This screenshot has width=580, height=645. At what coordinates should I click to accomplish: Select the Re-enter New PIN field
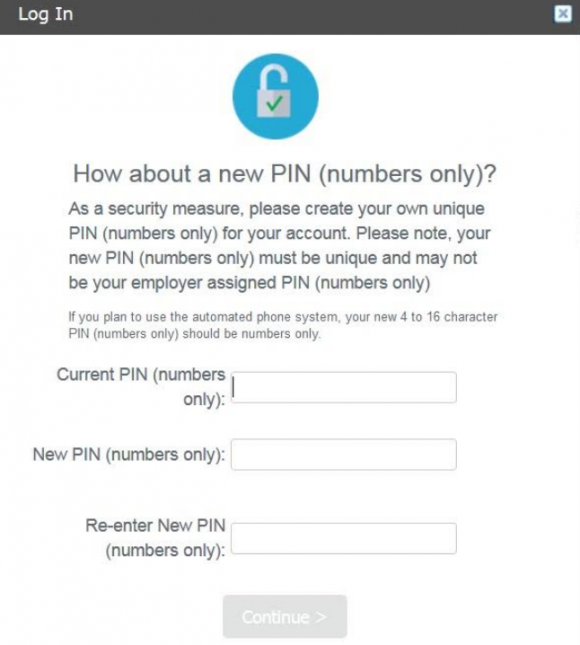344,538
